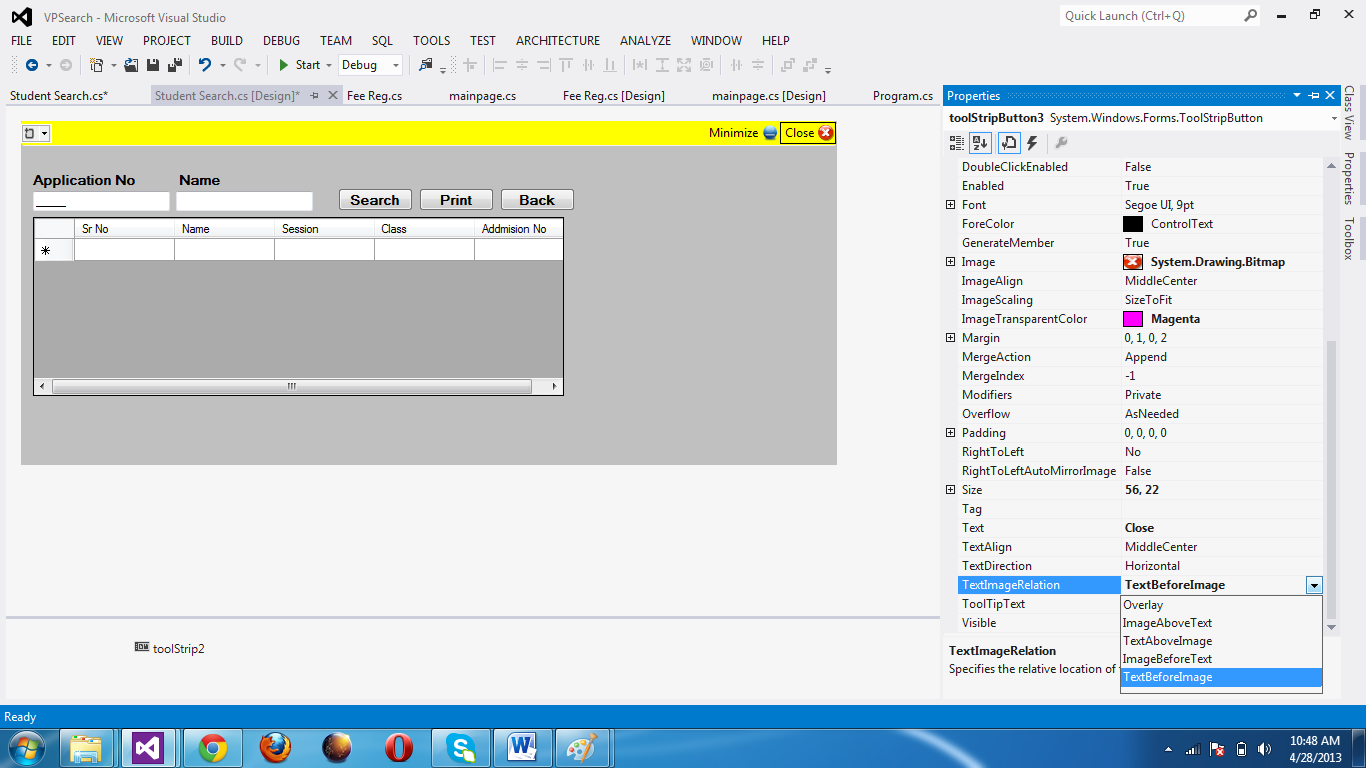Image resolution: width=1366 pixels, height=768 pixels.
Task: Click the New Project toolbar icon
Action: tap(95, 63)
